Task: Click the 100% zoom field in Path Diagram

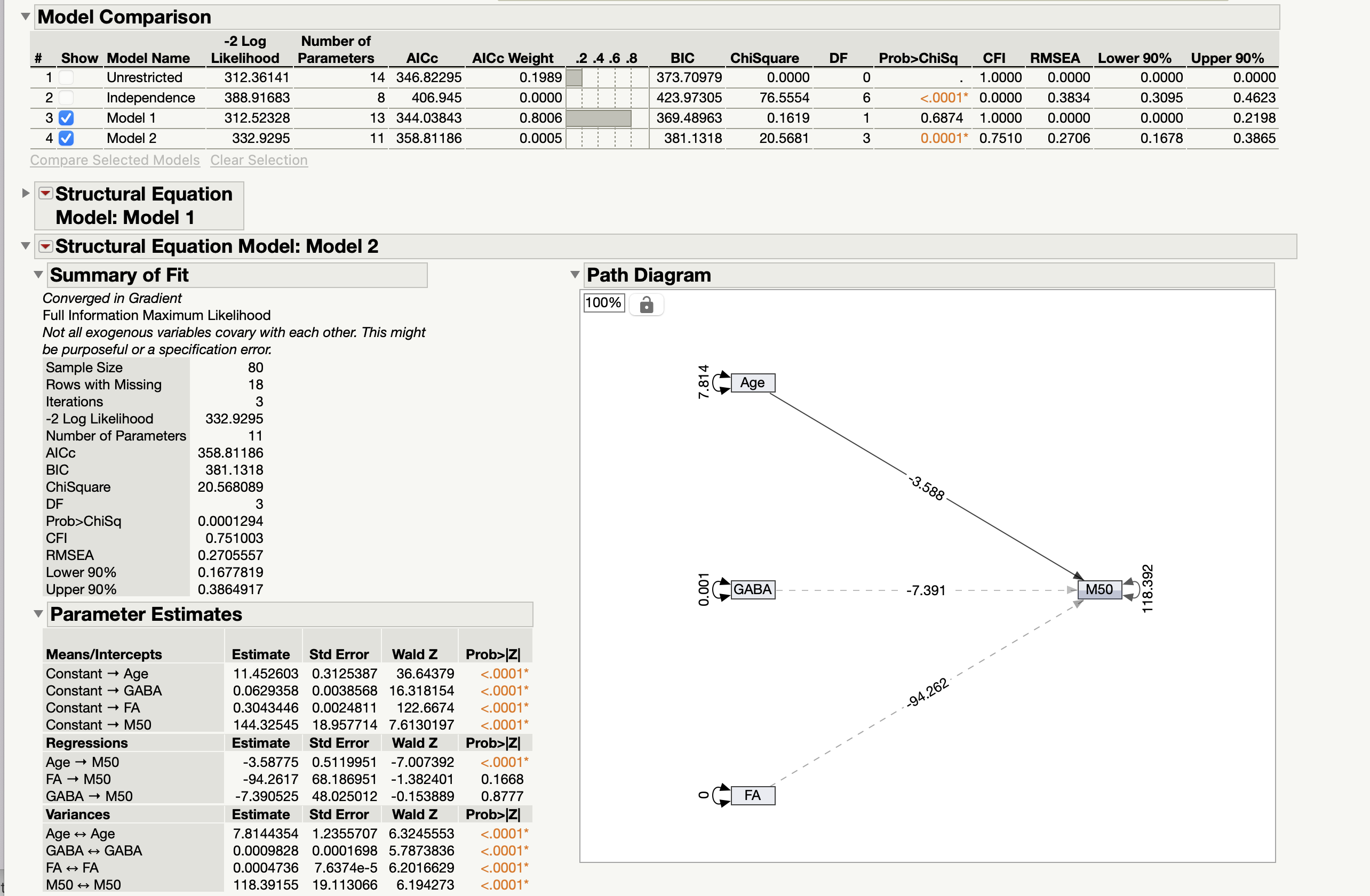Action: [x=603, y=303]
